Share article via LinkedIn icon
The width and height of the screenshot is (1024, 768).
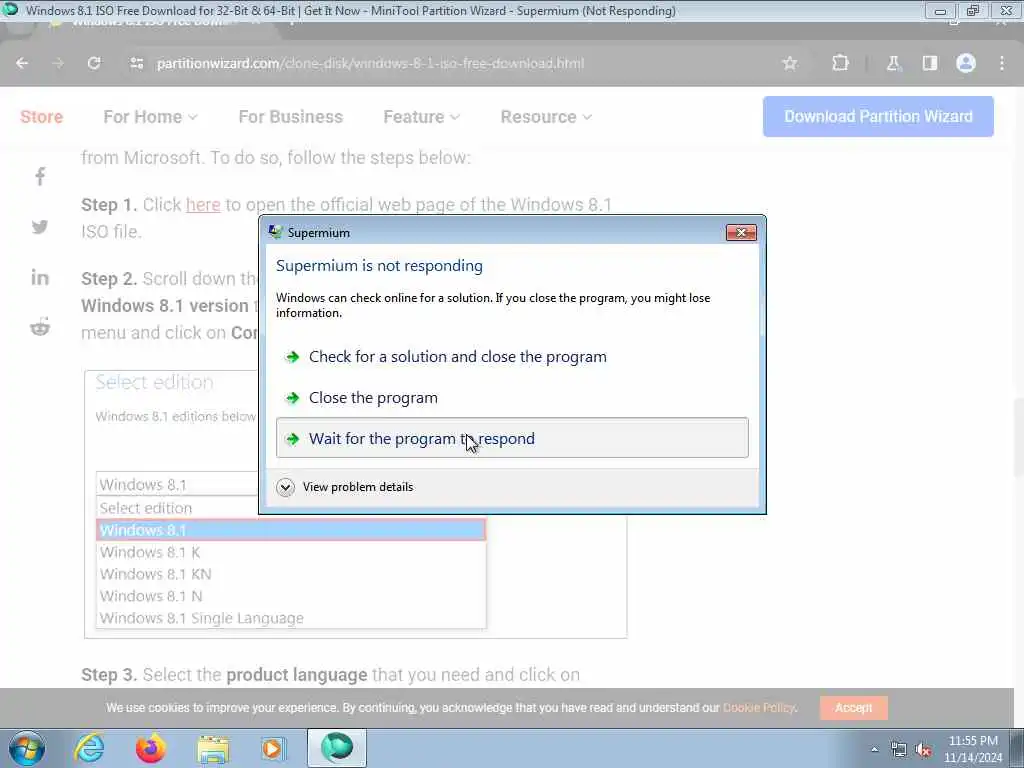coord(40,278)
